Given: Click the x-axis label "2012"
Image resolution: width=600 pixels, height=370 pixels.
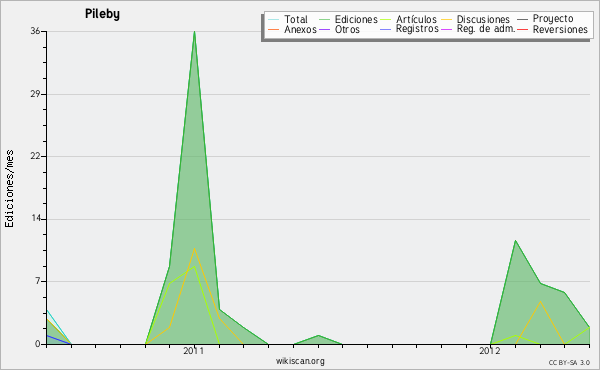Looking at the screenshot, I should coord(490,351).
